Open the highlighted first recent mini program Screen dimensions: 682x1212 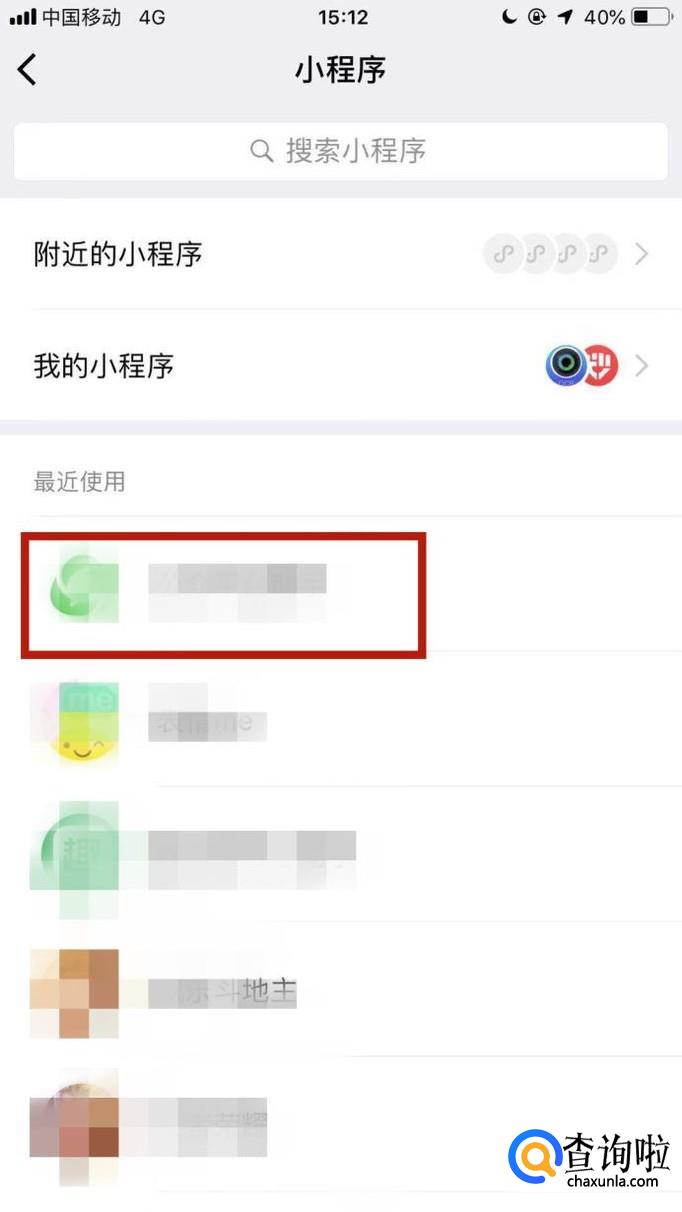[224, 595]
